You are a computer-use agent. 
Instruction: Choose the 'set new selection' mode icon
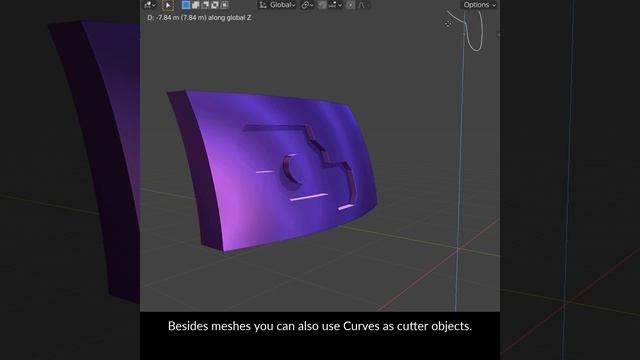pyautogui.click(x=186, y=5)
